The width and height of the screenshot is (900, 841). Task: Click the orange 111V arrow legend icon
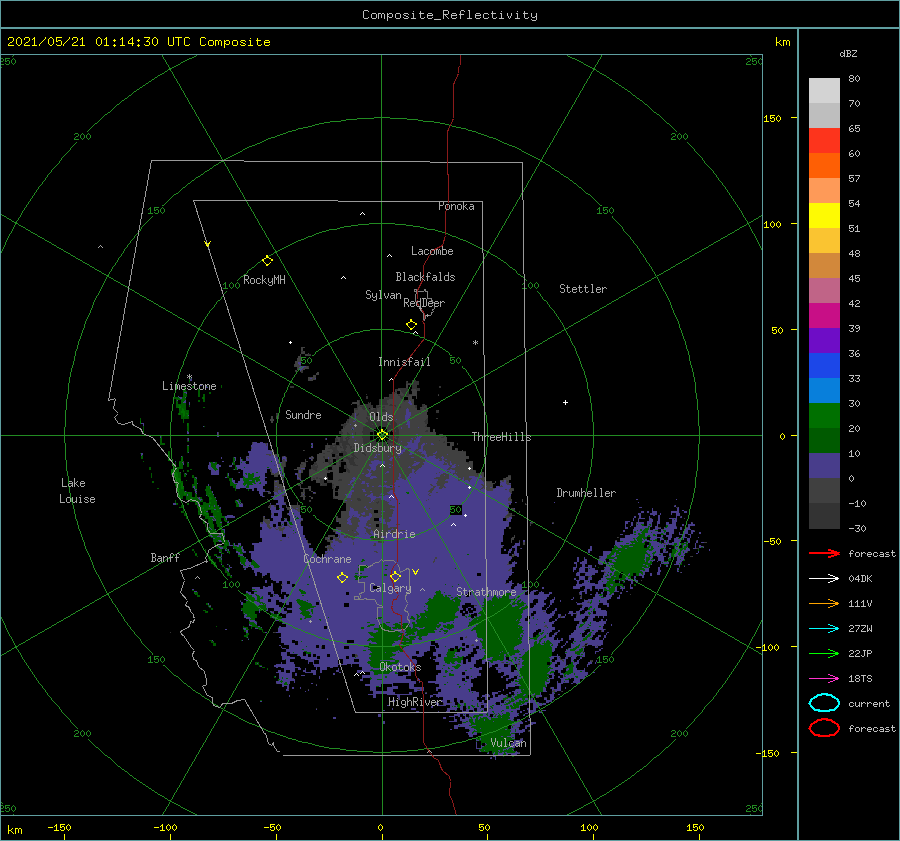(824, 603)
